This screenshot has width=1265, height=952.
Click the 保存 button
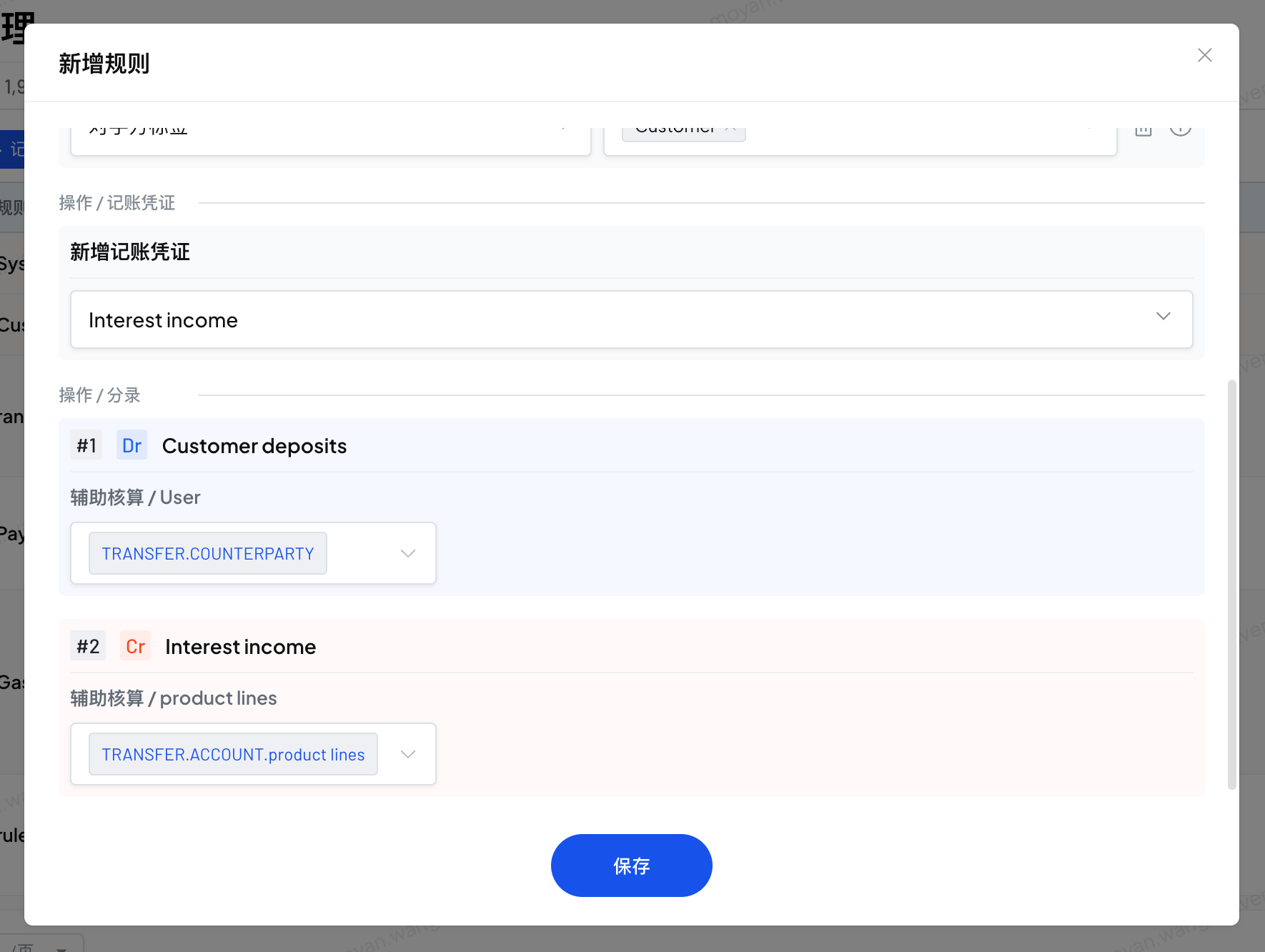tap(631, 865)
